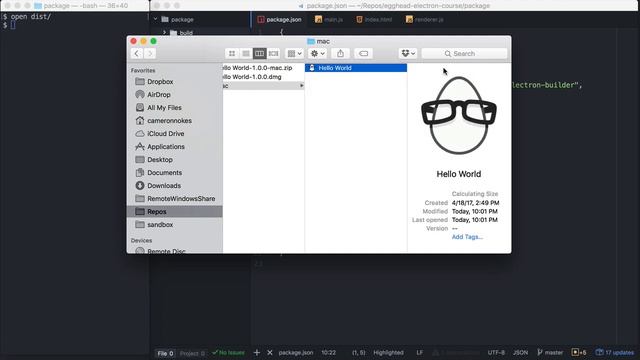Screen dimensions: 640x360
Task: Open the gear action menu
Action: tap(317, 53)
